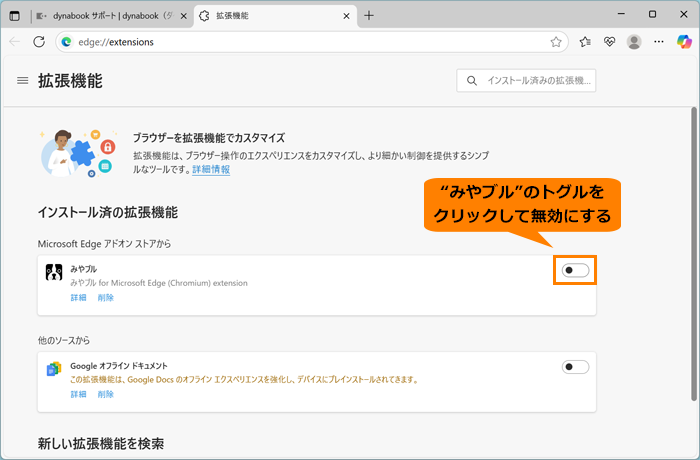Click the Microsoft Edge アドオン ストアから label
The image size is (700, 460).
point(104,244)
